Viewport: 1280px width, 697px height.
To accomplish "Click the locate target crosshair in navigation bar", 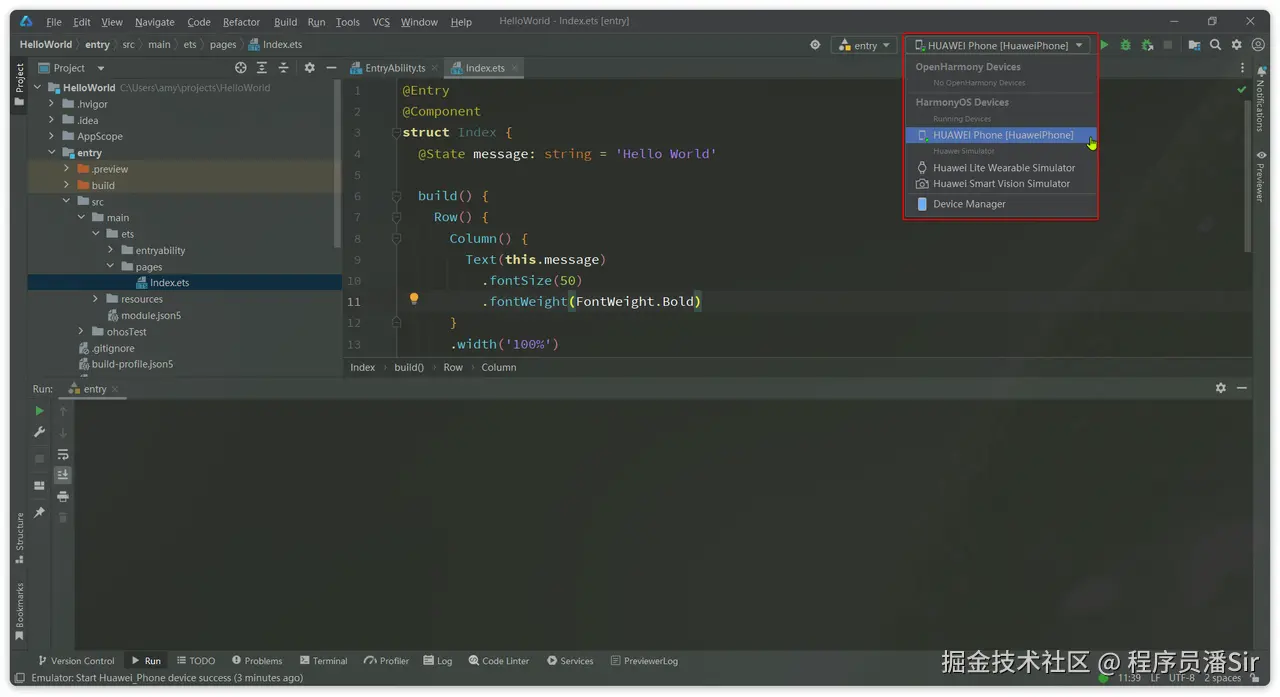I will [x=815, y=45].
